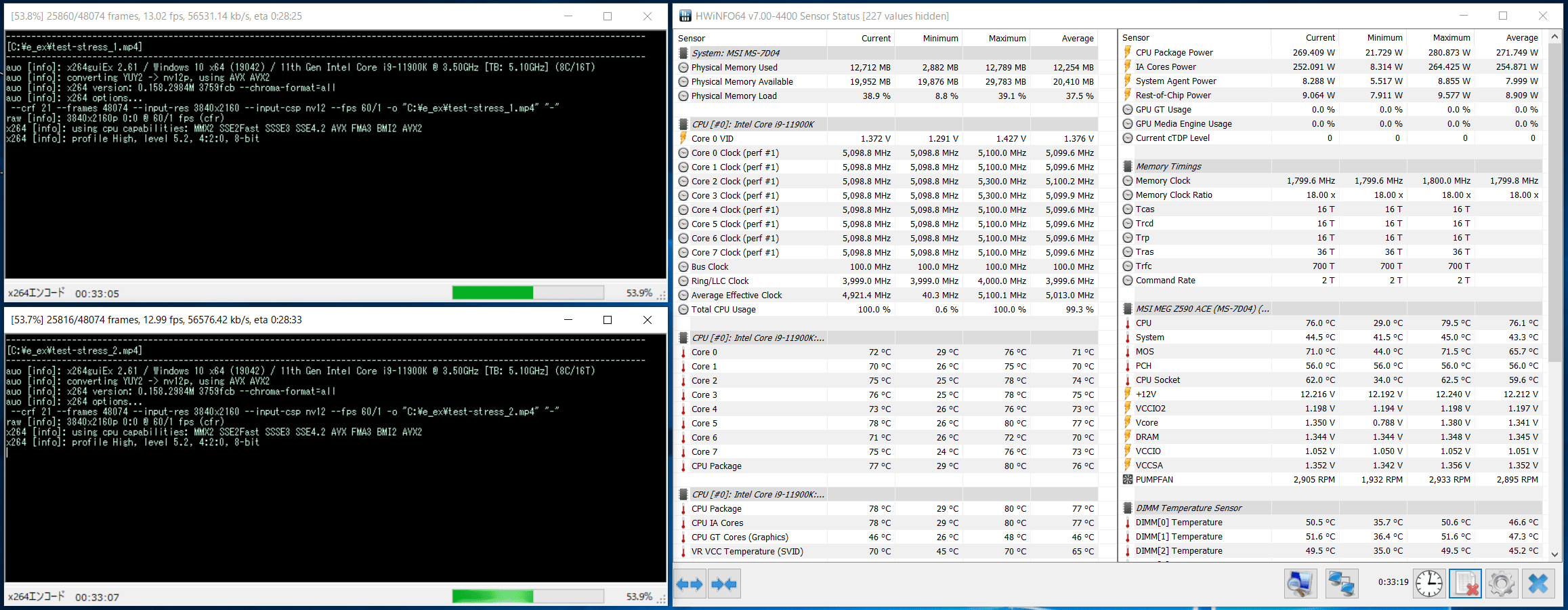Click the right sensor panel scrollbar thumb
The height and width of the screenshot is (610, 1568).
point(1554,203)
